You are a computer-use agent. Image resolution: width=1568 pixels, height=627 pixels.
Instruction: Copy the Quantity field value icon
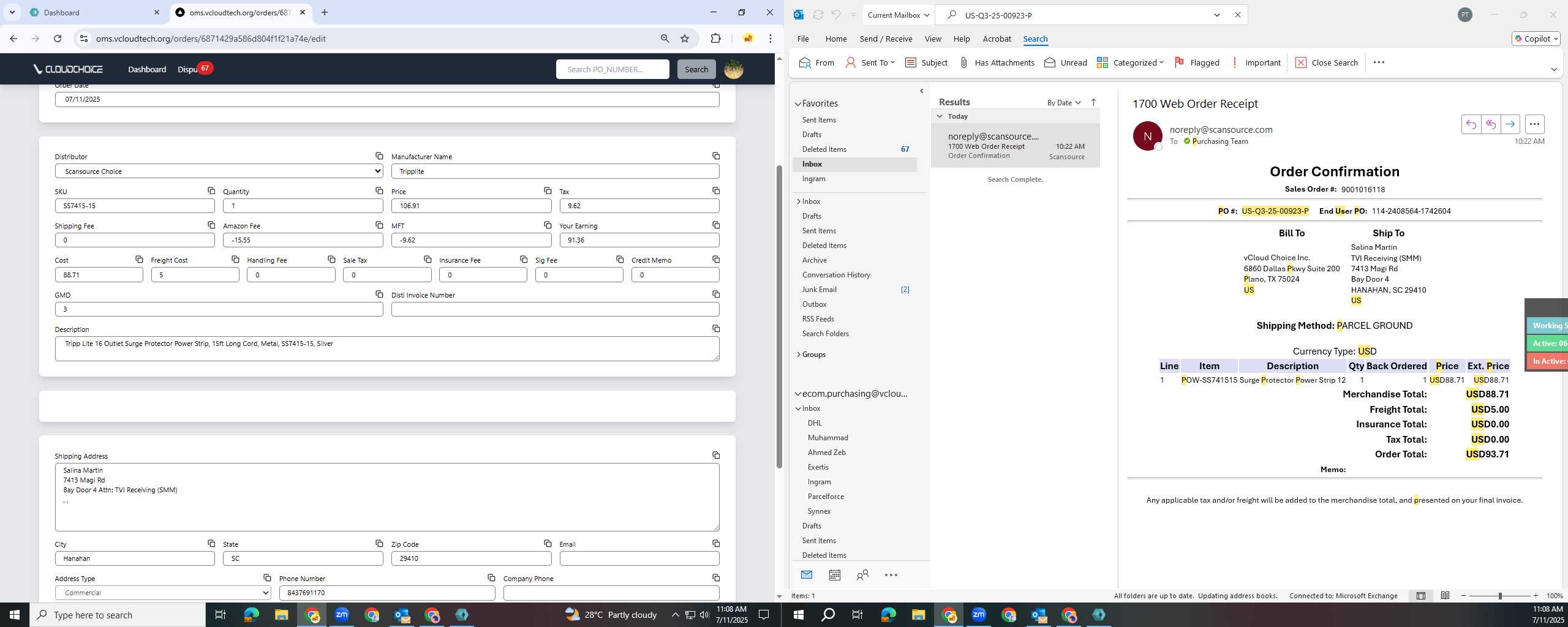coord(379,191)
